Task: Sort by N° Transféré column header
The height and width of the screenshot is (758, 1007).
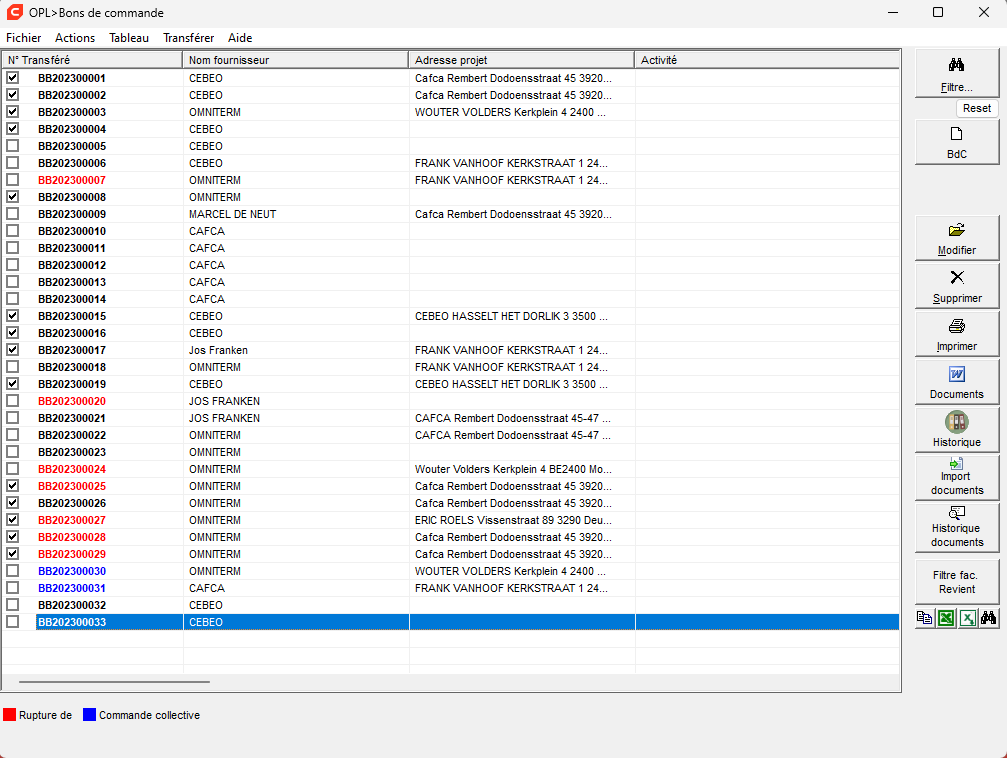Action: [92, 60]
